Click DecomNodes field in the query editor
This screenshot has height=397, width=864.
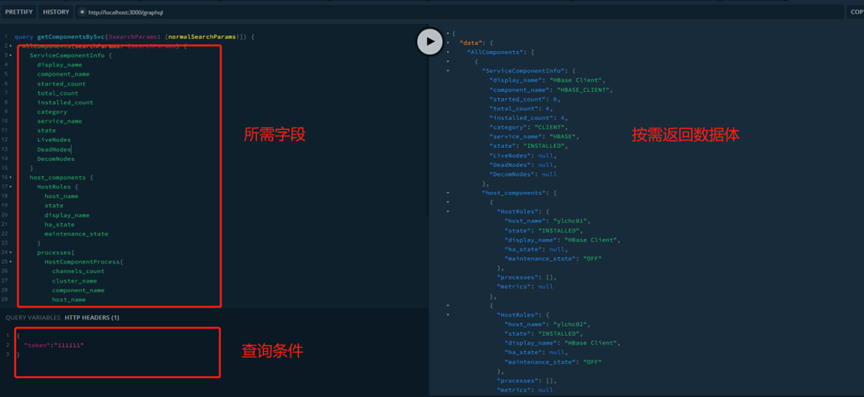(x=56, y=159)
